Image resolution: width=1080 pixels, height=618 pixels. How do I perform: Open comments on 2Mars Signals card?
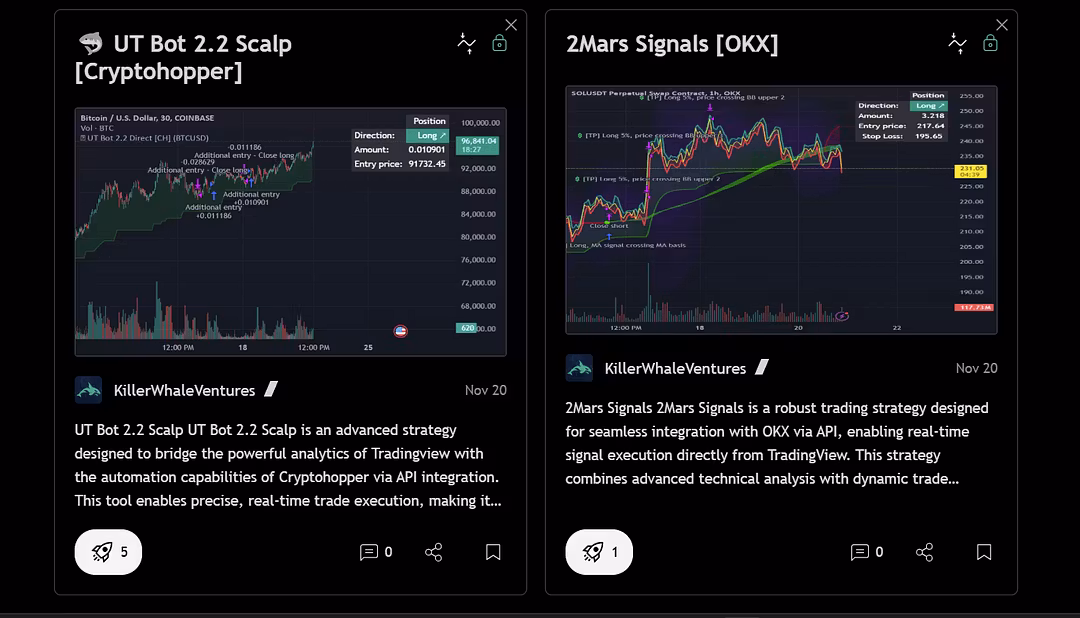click(x=866, y=552)
